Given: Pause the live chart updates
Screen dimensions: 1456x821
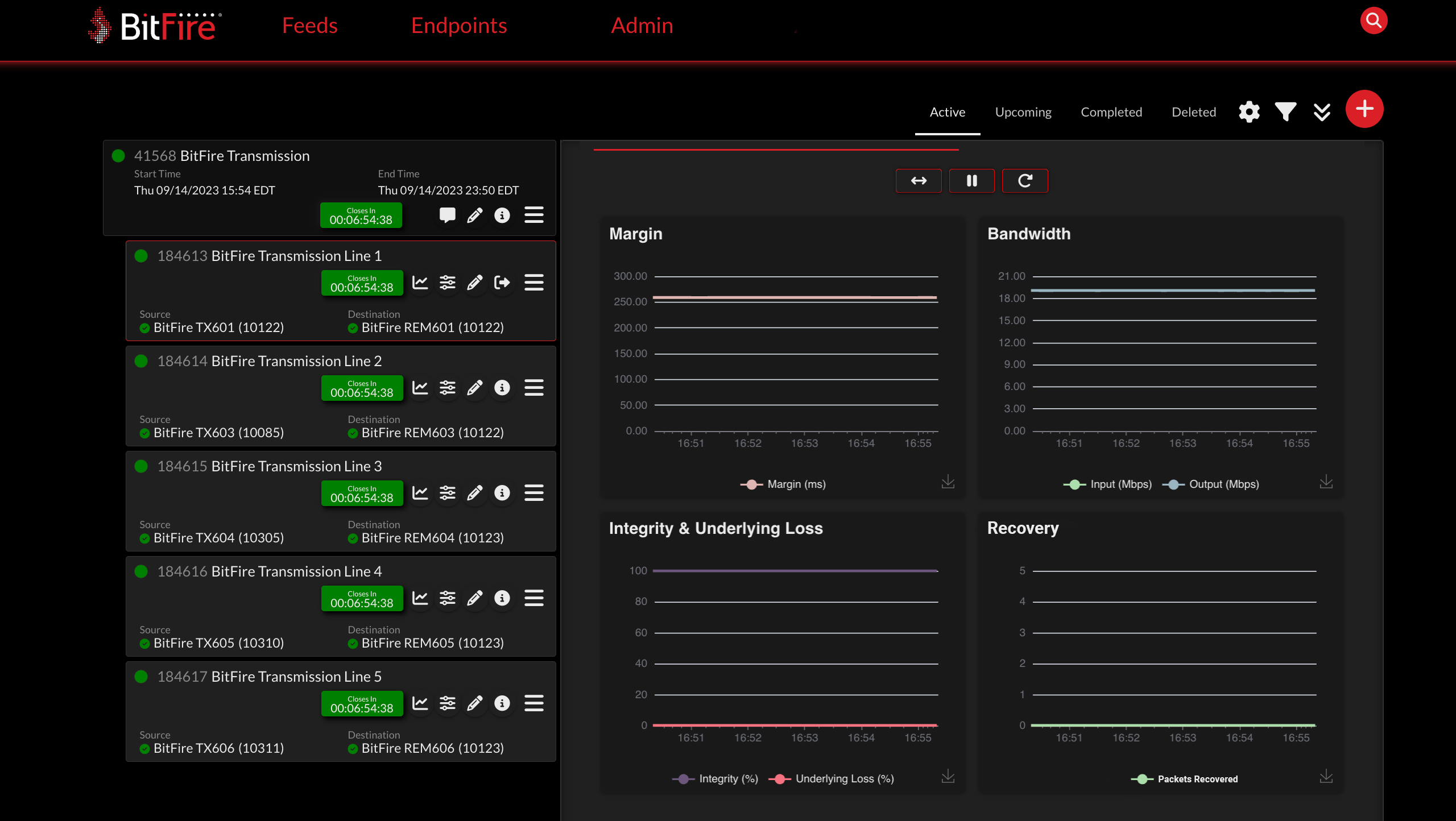Looking at the screenshot, I should click(972, 181).
